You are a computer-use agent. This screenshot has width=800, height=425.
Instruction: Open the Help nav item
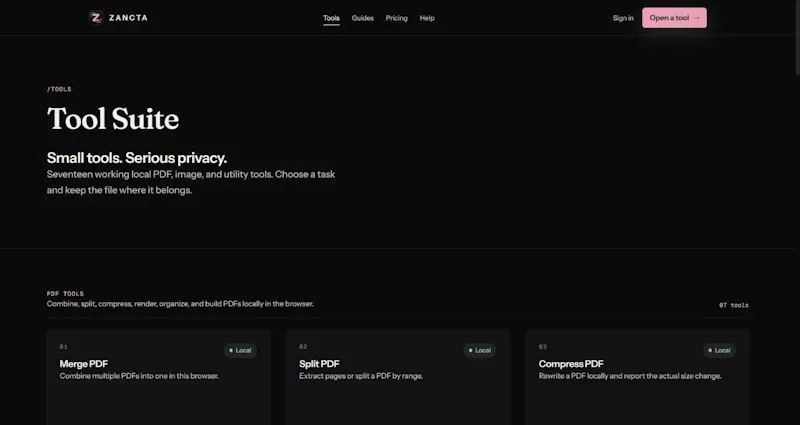coord(427,18)
